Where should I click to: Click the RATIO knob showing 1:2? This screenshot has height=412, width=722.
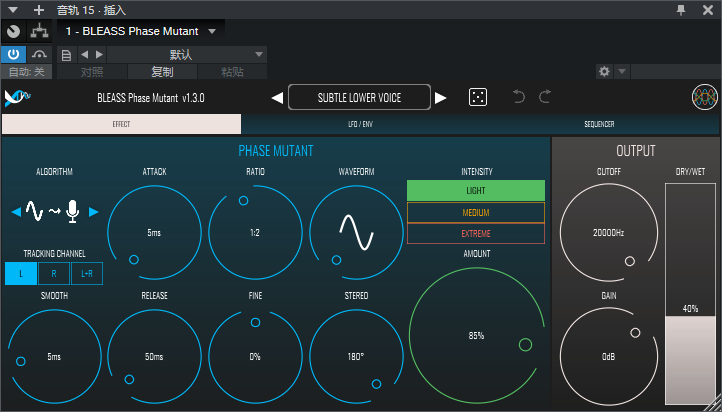pos(255,232)
